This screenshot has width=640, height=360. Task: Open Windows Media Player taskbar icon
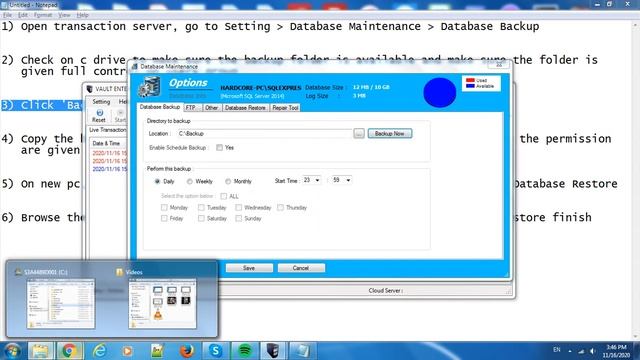pos(127,351)
